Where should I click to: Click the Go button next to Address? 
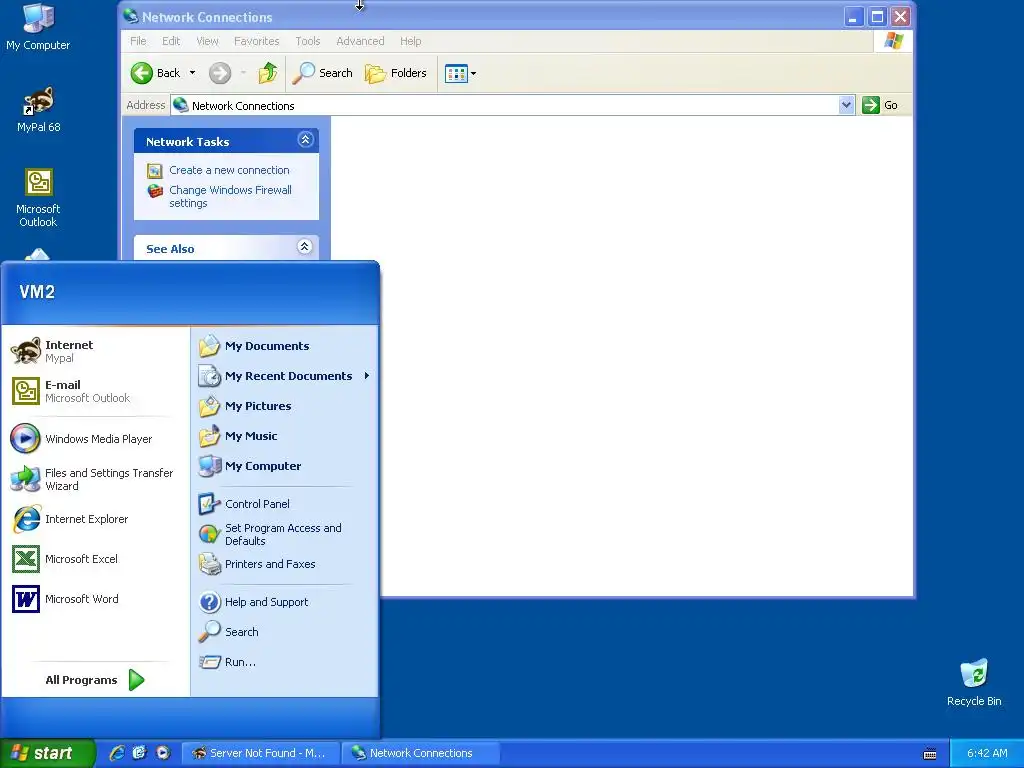point(880,105)
